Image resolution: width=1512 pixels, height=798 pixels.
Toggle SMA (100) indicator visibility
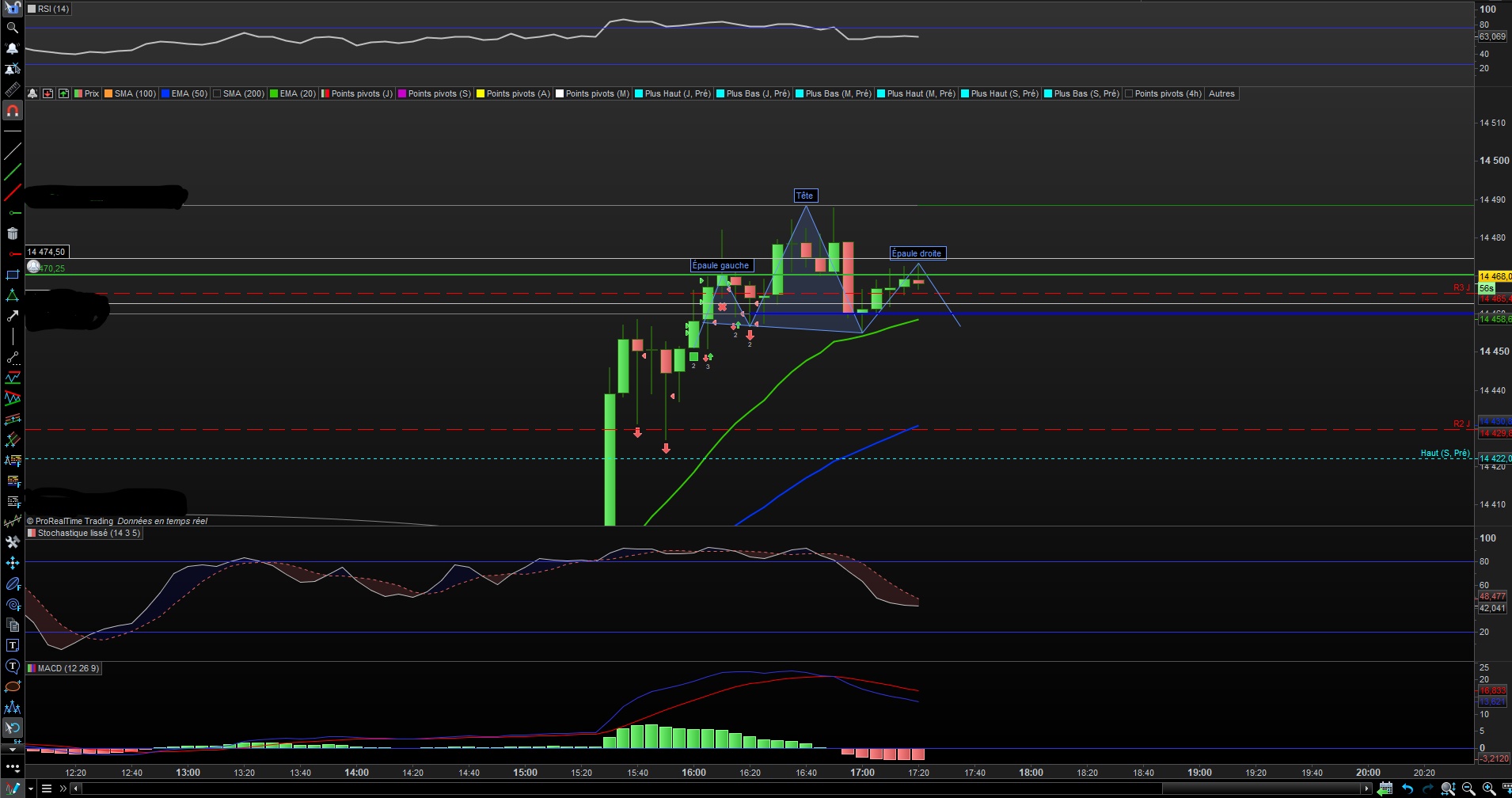[x=108, y=93]
